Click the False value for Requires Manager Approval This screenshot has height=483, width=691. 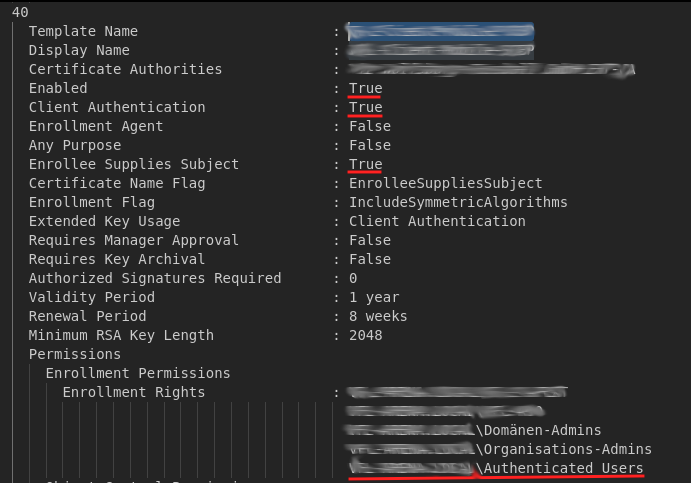click(369, 241)
